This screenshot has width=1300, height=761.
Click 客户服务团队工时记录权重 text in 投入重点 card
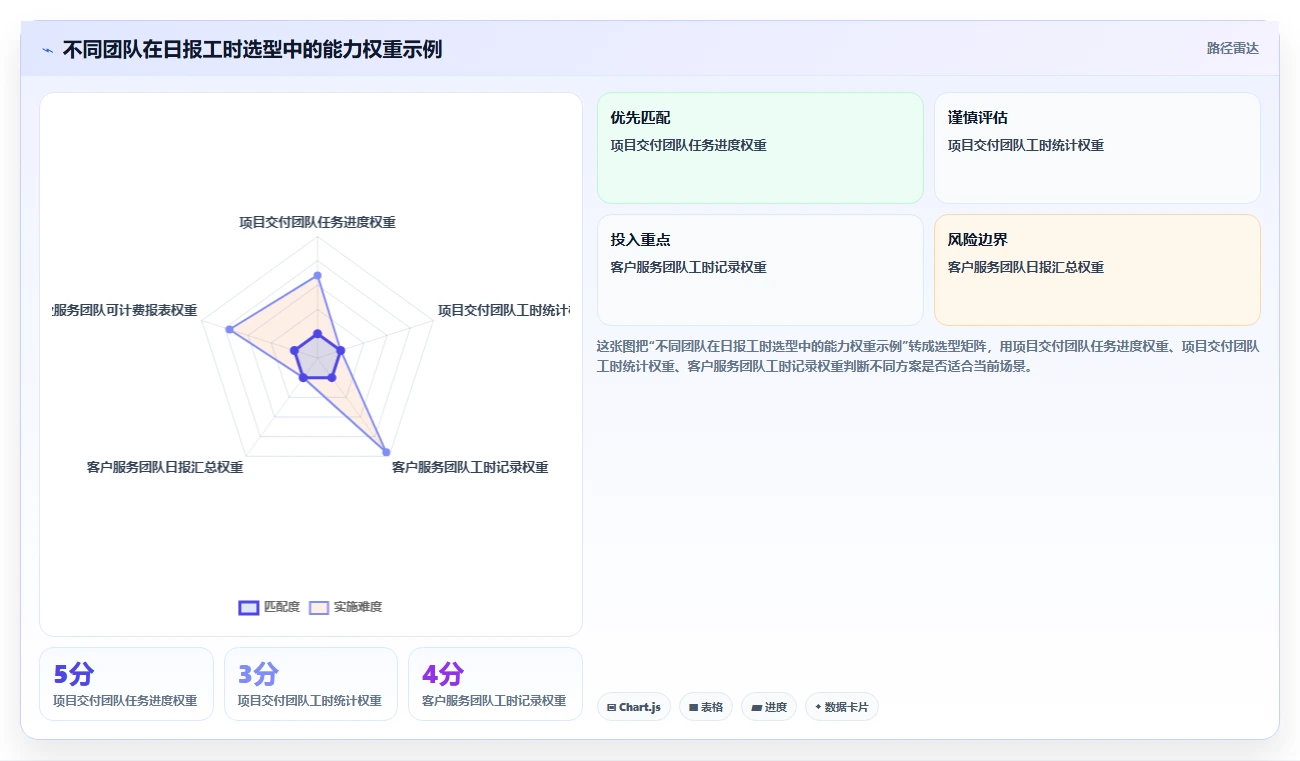tap(689, 267)
